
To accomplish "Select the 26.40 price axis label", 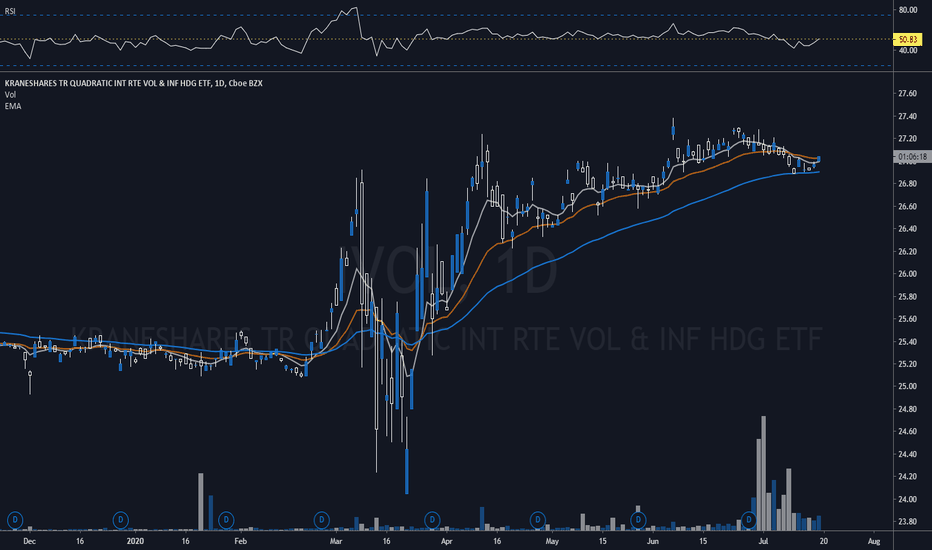I will (x=908, y=229).
